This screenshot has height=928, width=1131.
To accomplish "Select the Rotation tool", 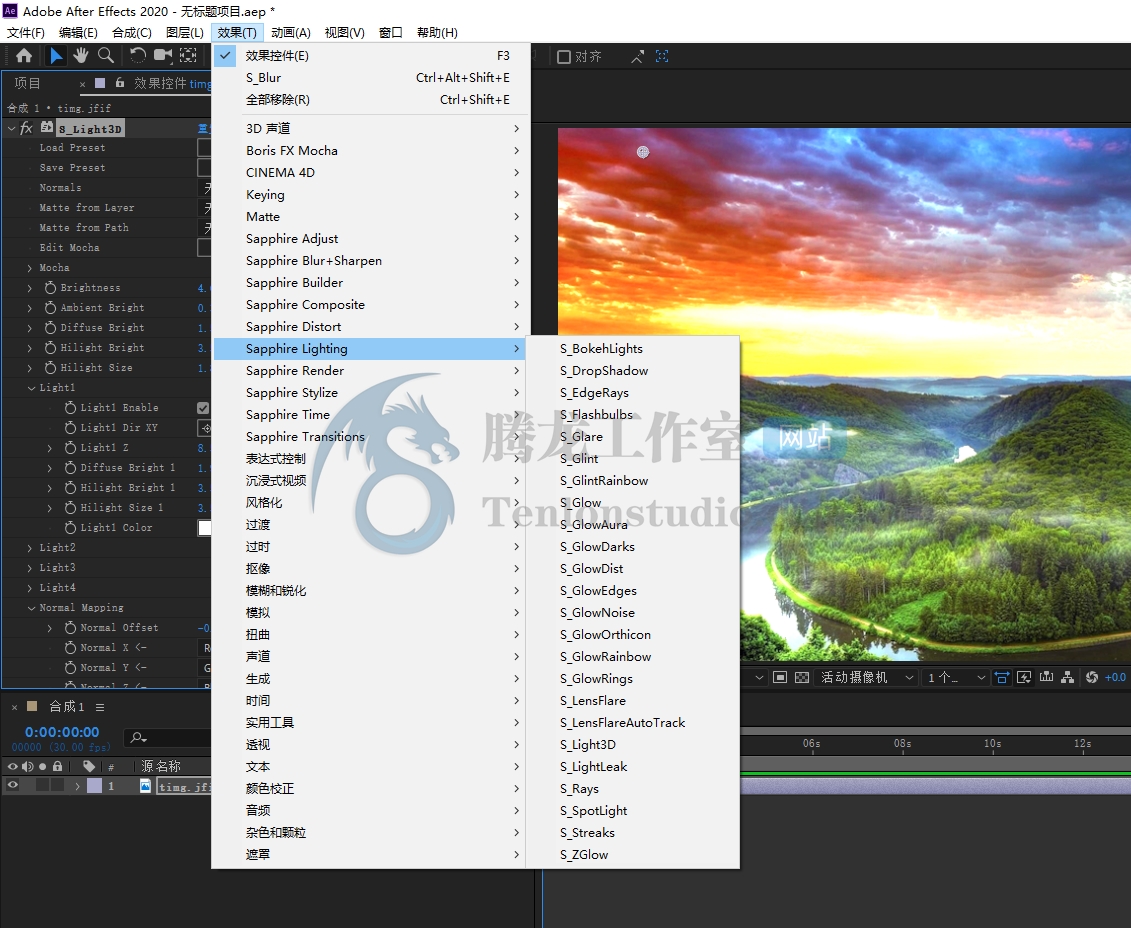I will pyautogui.click(x=137, y=56).
